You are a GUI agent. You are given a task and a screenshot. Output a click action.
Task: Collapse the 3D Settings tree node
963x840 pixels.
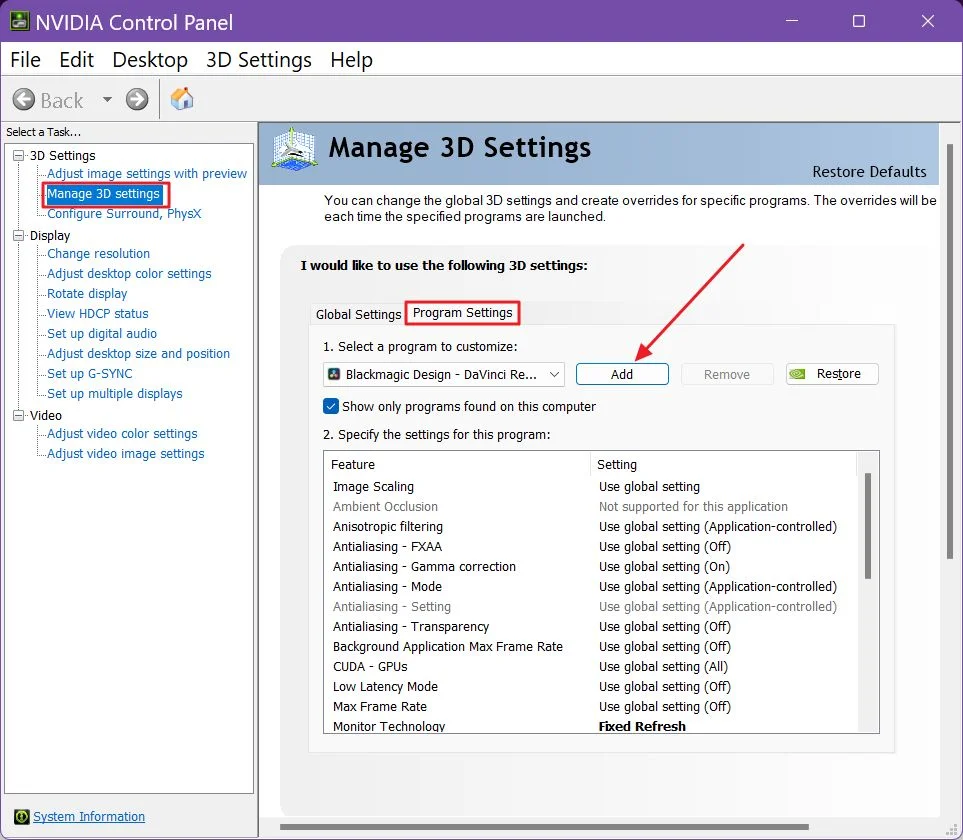(19, 155)
